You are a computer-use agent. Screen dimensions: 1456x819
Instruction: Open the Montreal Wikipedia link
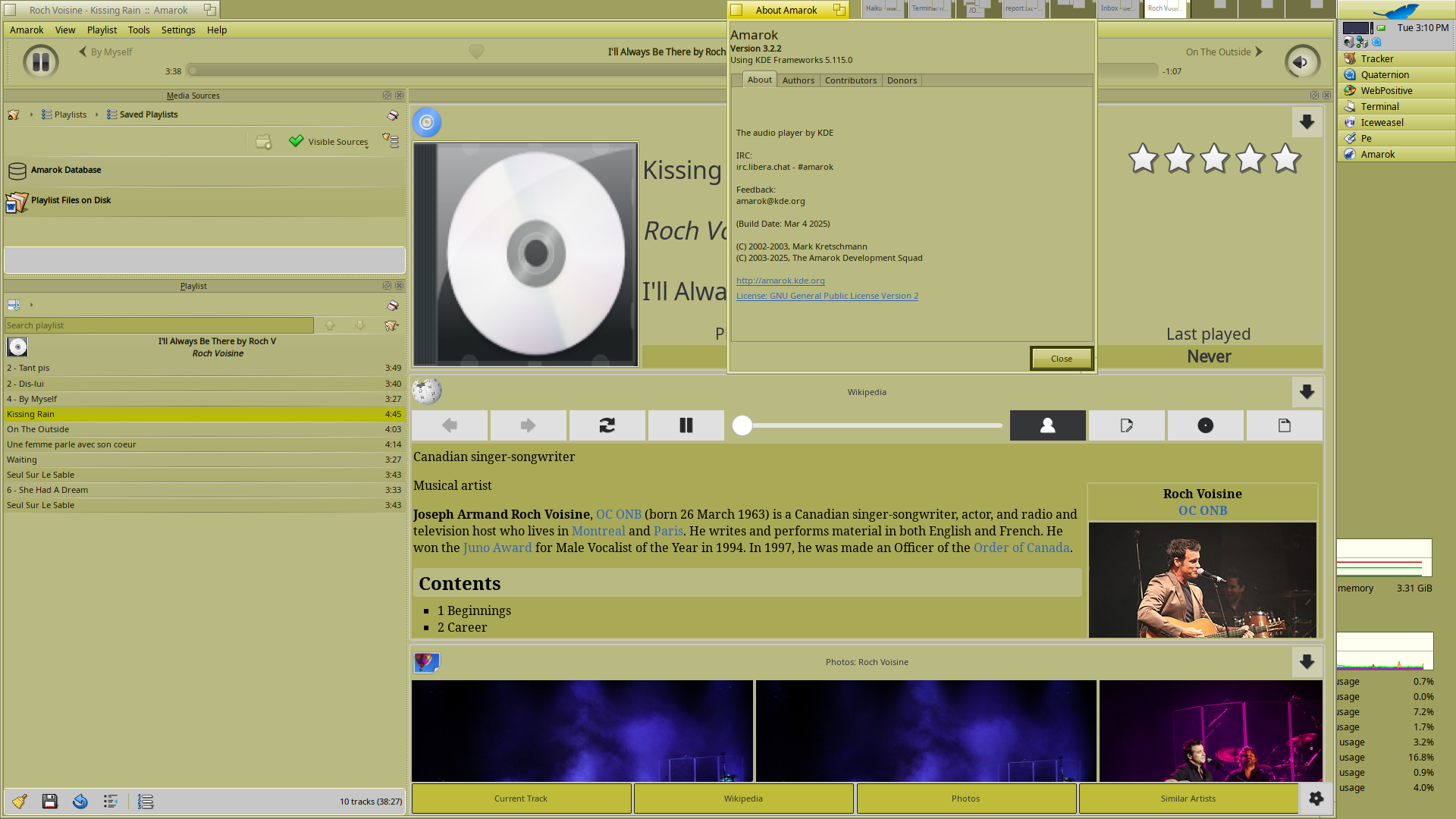point(598,531)
